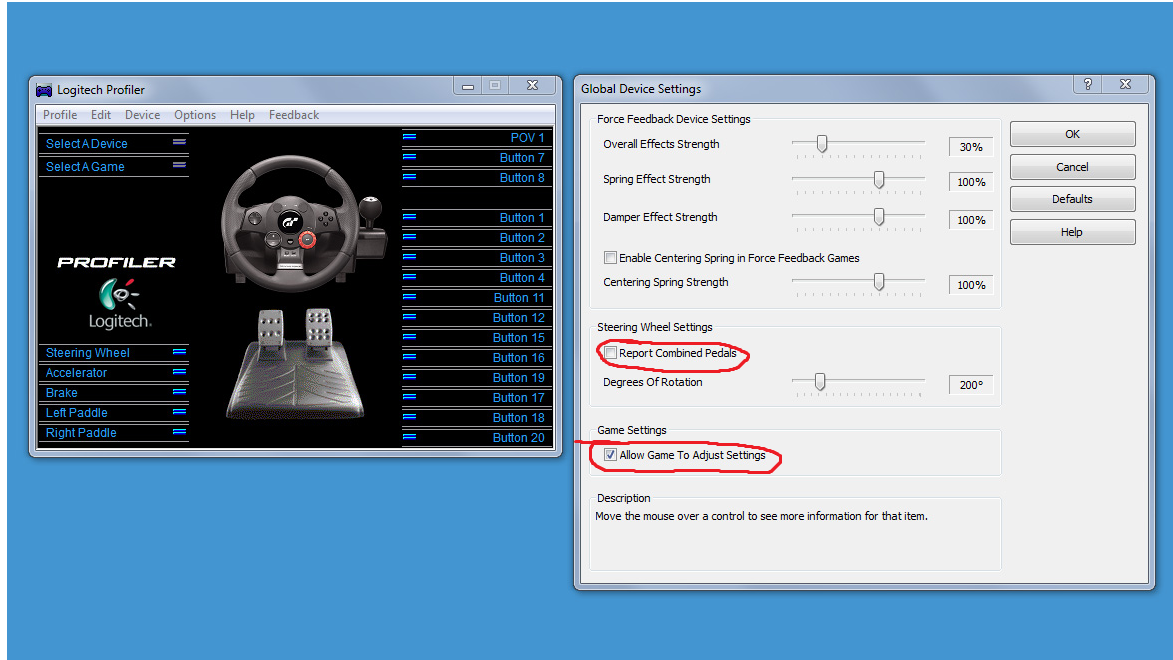The width and height of the screenshot is (1173, 660).
Task: Click the blue icon beside Button 1
Action: 409,217
